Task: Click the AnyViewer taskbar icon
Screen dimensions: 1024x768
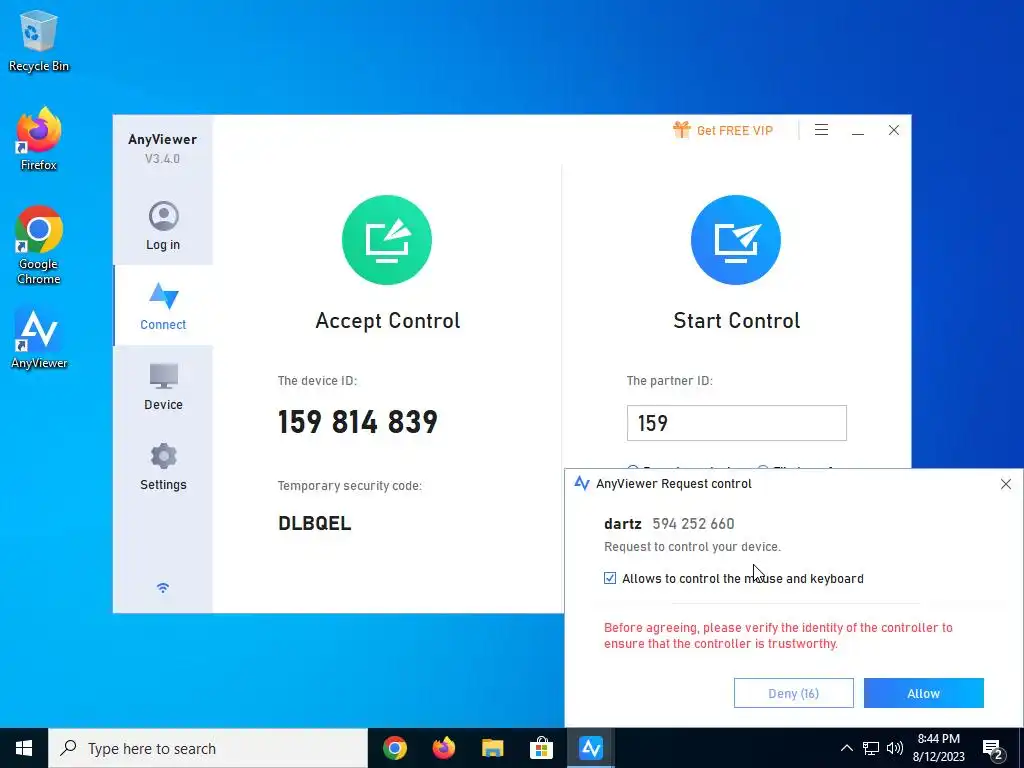Action: (590, 748)
